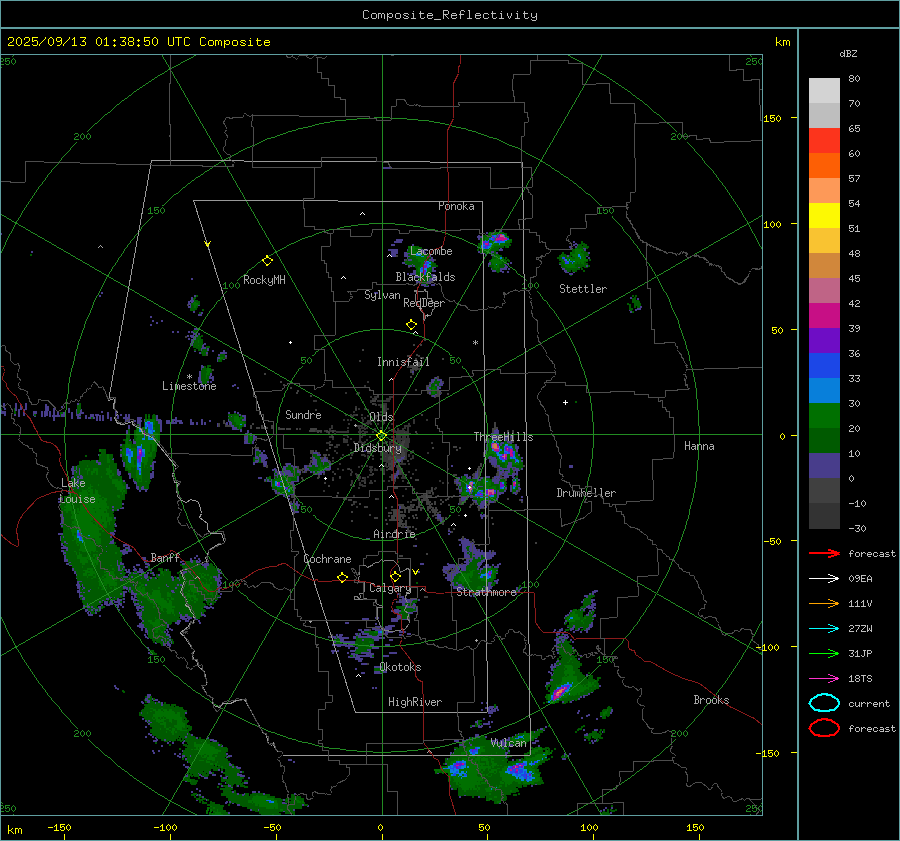Pick the light blue dBZ swatch below 33
The height and width of the screenshot is (841, 900).
(824, 390)
